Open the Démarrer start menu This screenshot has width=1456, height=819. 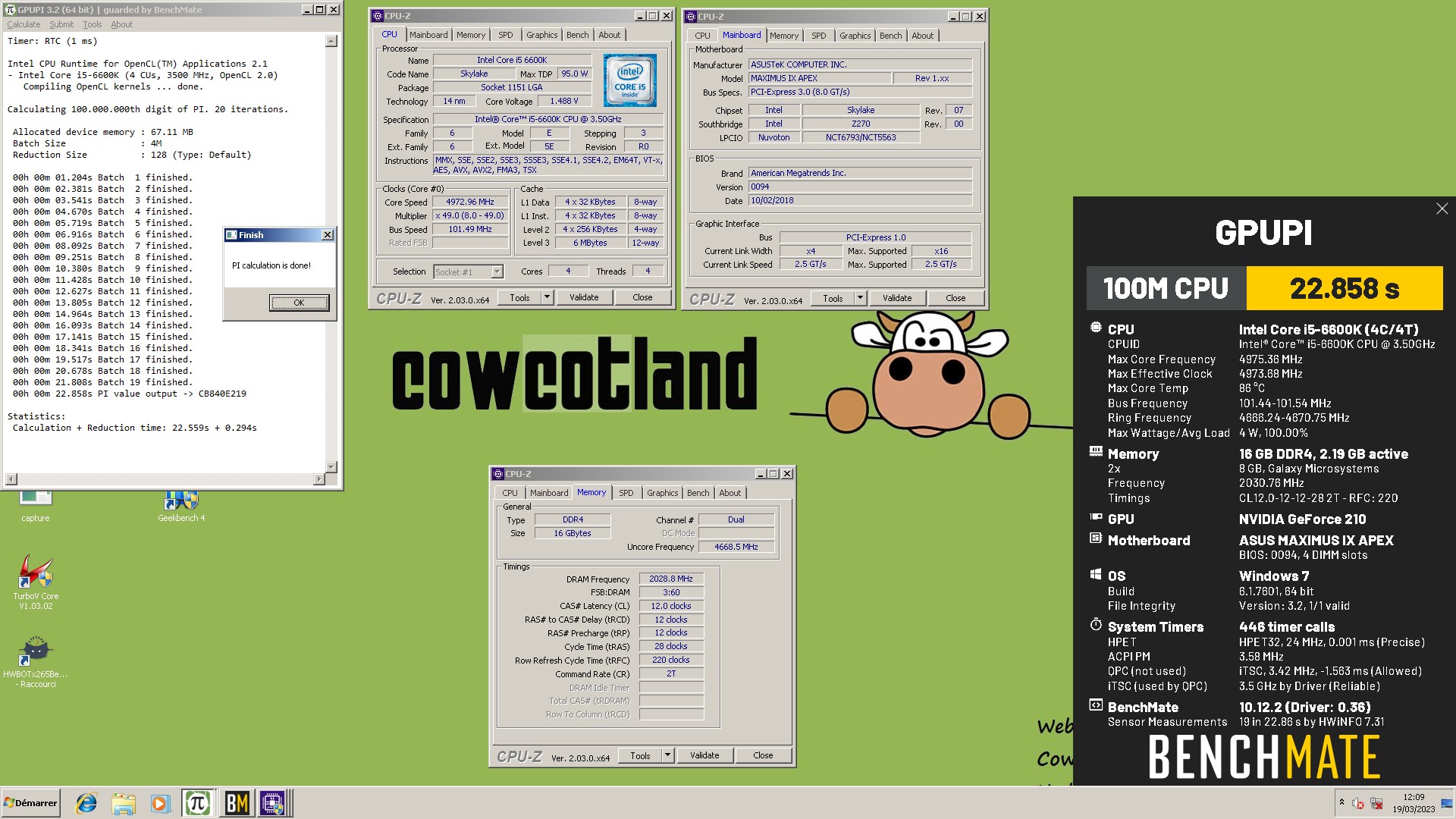[x=30, y=803]
